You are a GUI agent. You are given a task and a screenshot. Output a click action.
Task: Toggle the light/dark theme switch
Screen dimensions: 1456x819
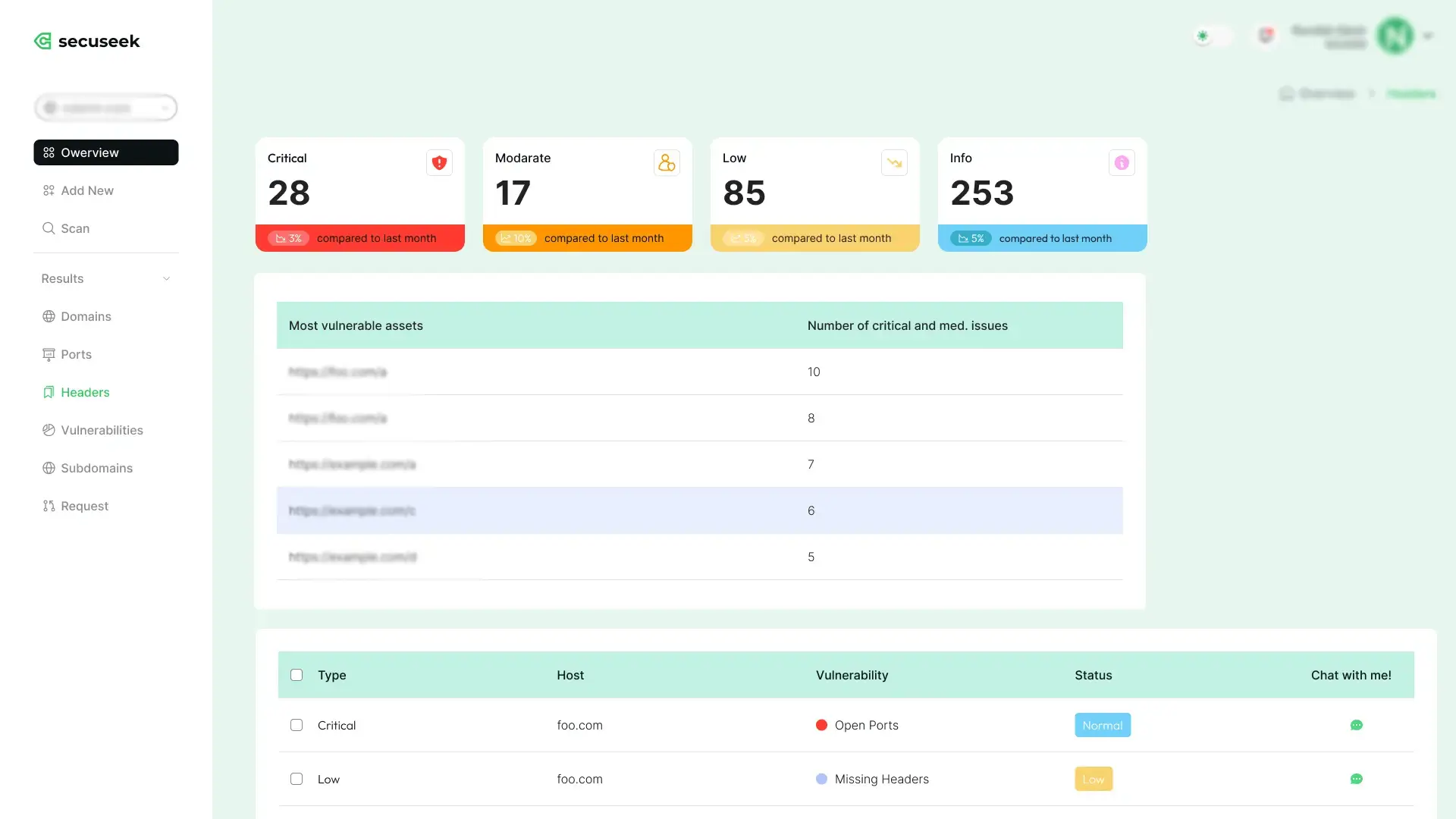pos(1212,36)
